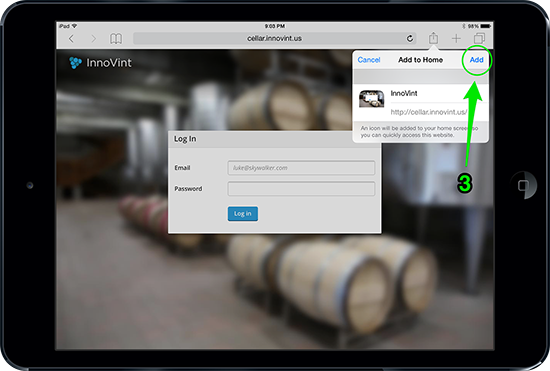Tap the battery indicator in status bar

click(485, 26)
